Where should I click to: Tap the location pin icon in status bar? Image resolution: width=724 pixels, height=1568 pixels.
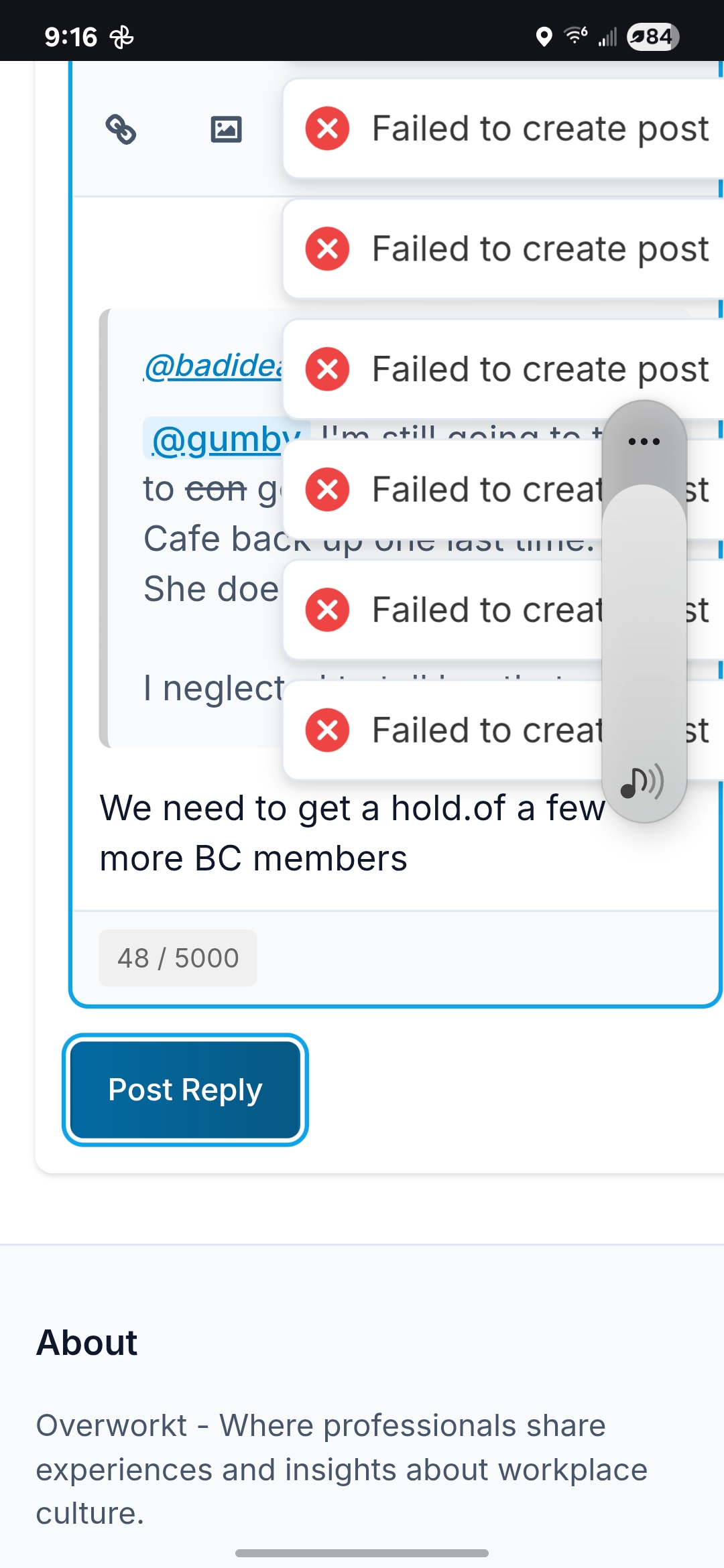coord(544,37)
